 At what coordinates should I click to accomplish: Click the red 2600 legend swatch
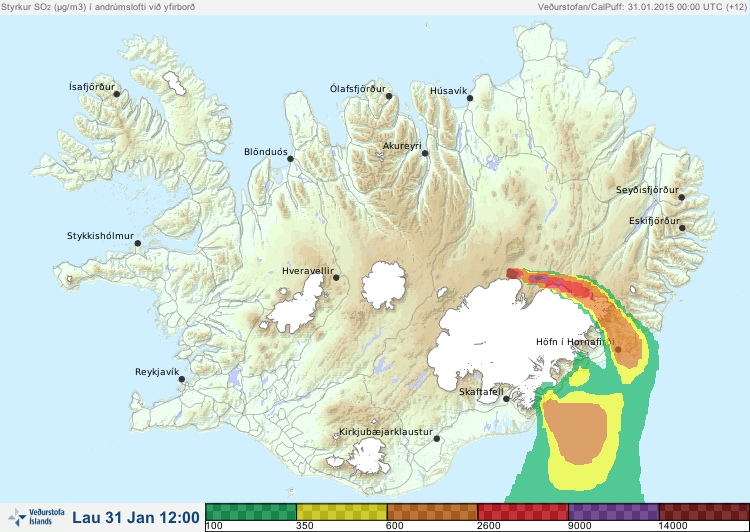coord(523,512)
